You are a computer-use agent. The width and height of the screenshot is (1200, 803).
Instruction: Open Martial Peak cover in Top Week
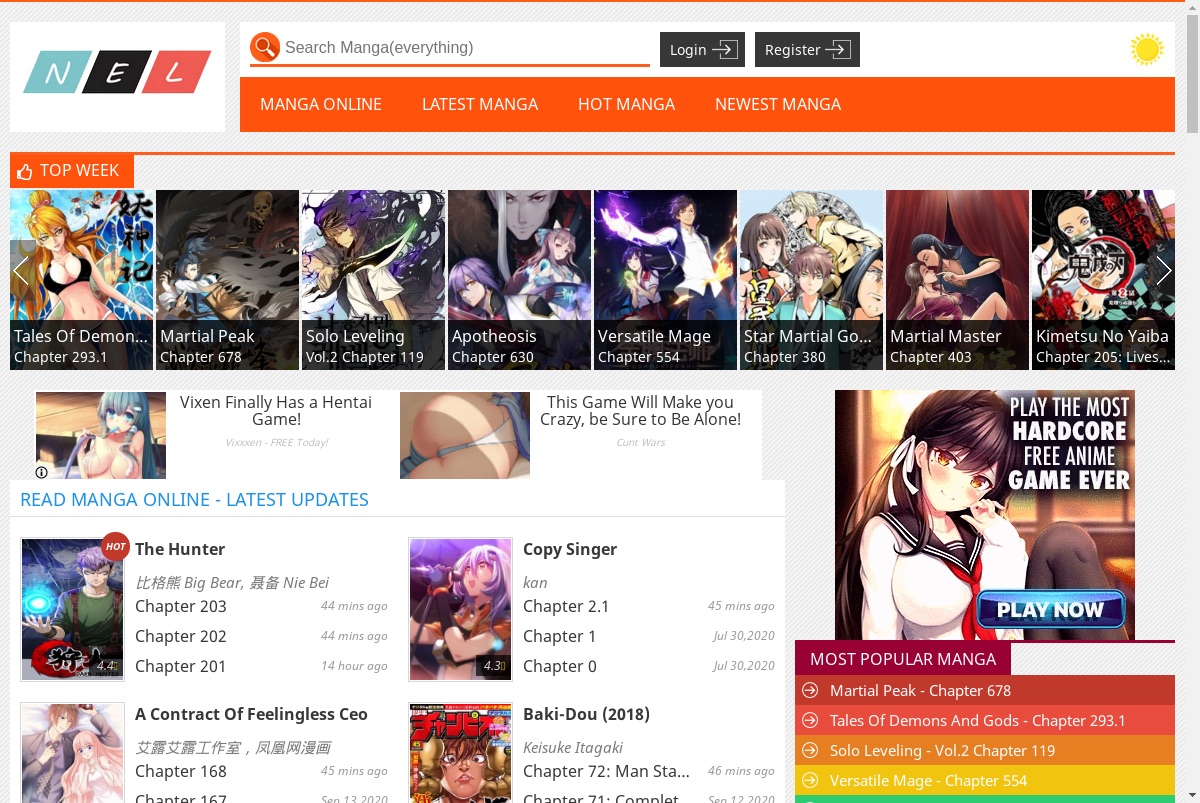[x=228, y=280]
